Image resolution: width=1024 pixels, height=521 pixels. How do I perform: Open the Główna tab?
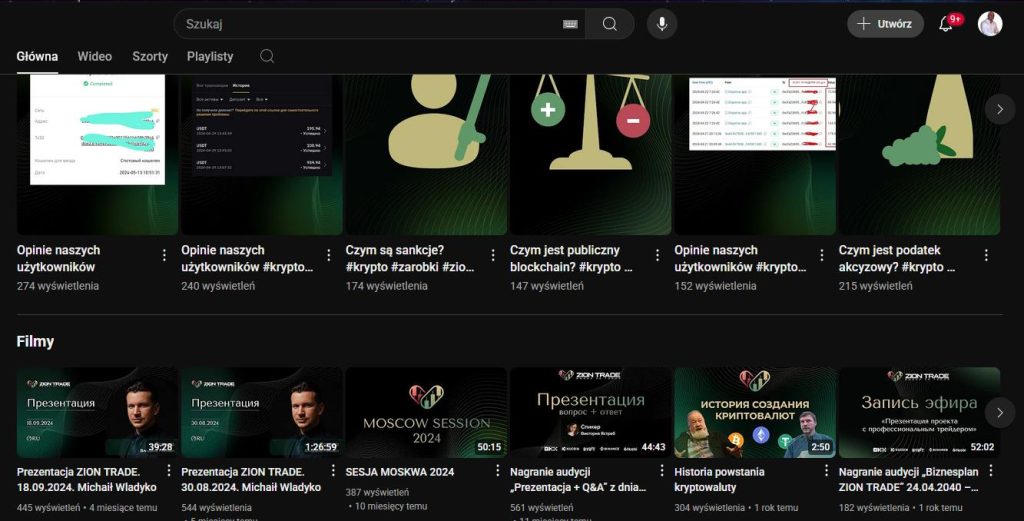[37, 57]
